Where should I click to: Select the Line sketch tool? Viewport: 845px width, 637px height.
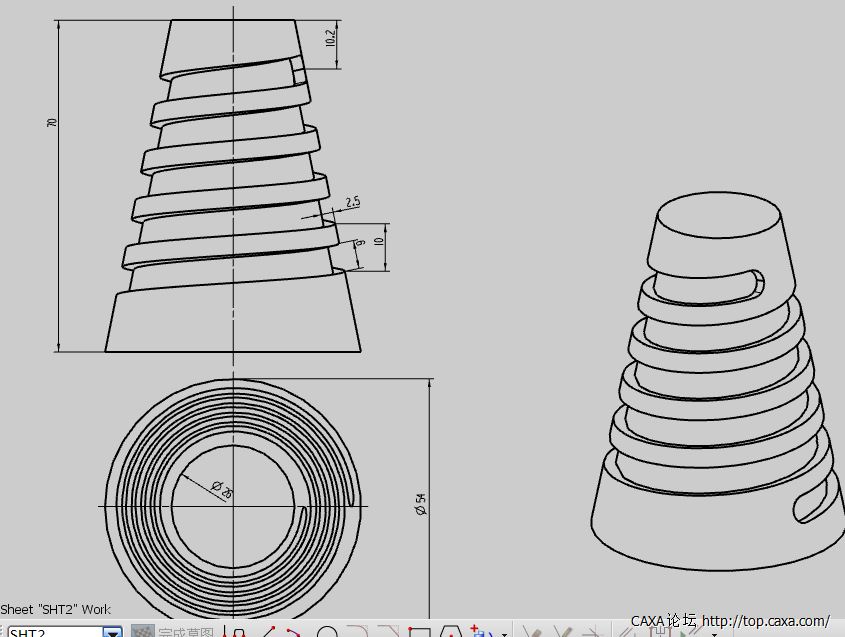268,633
